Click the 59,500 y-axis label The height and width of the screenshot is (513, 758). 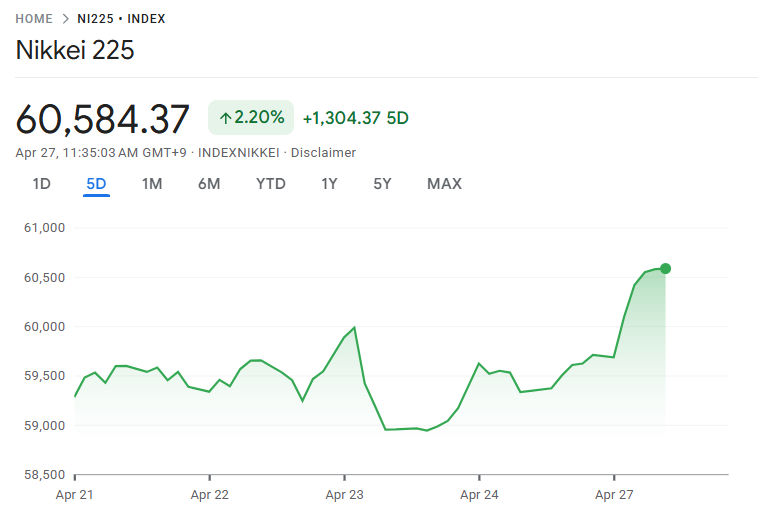44,376
